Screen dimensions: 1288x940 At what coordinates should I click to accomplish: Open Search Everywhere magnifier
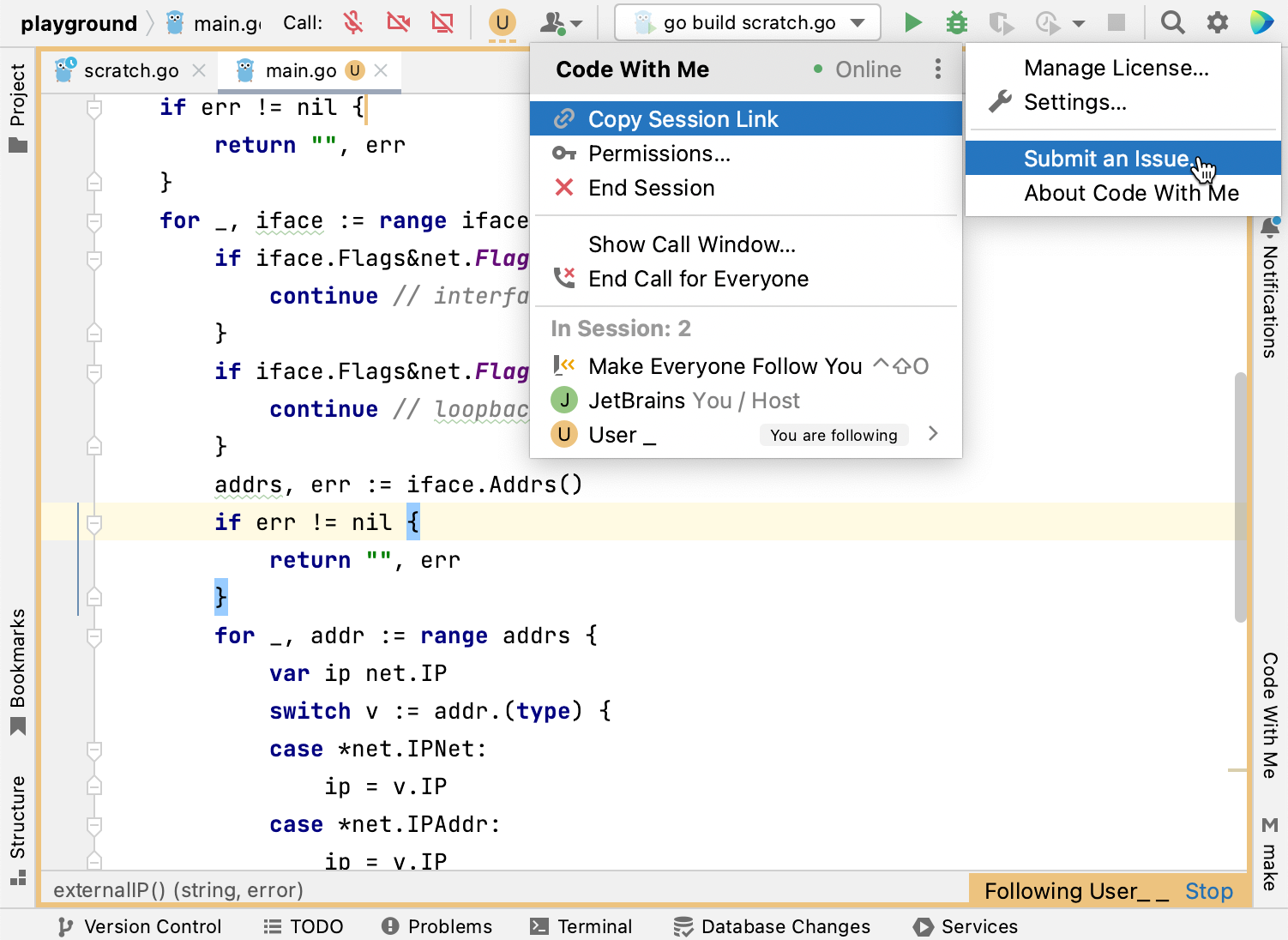tap(1172, 22)
